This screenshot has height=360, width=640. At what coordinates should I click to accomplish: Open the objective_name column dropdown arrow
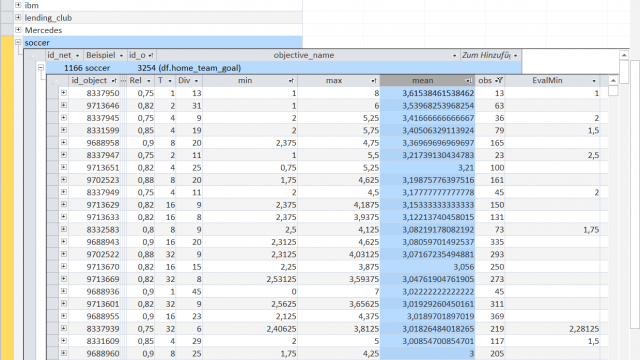click(454, 56)
